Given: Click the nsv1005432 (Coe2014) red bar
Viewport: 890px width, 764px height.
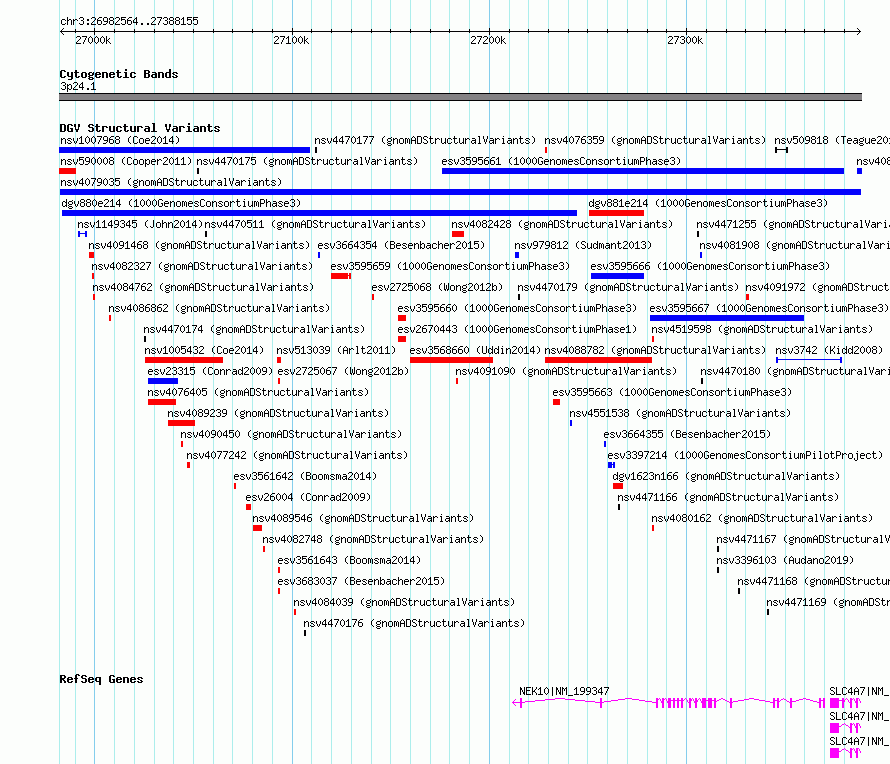Looking at the screenshot, I should tap(184, 360).
